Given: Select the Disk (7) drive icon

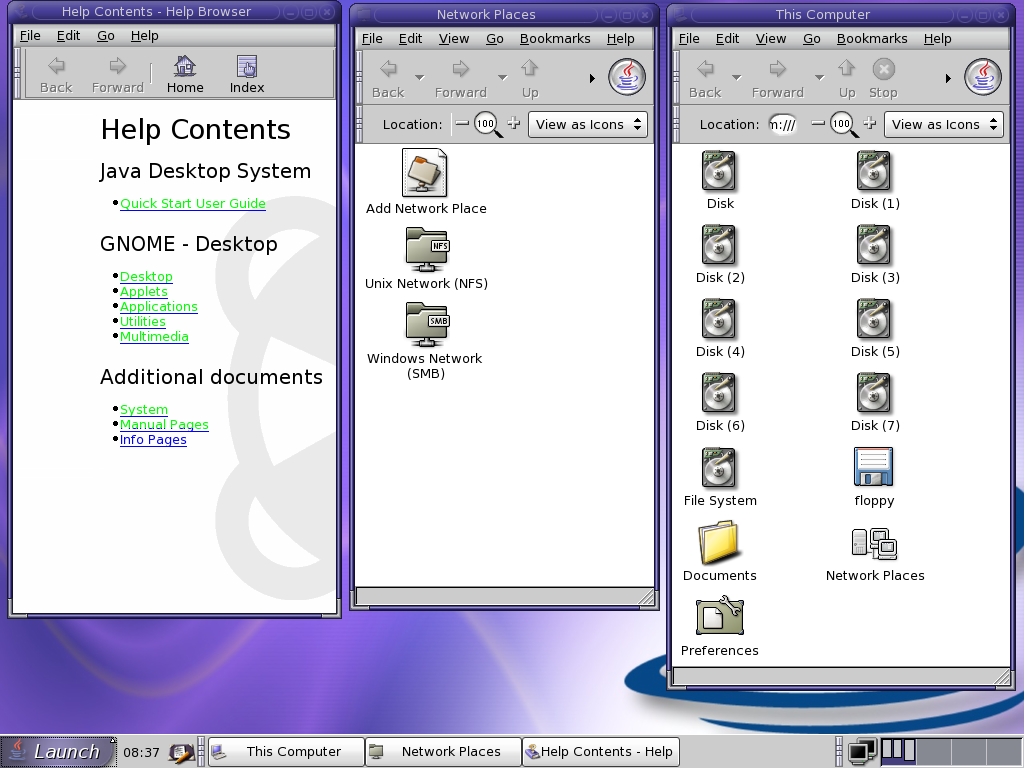Looking at the screenshot, I should 874,394.
